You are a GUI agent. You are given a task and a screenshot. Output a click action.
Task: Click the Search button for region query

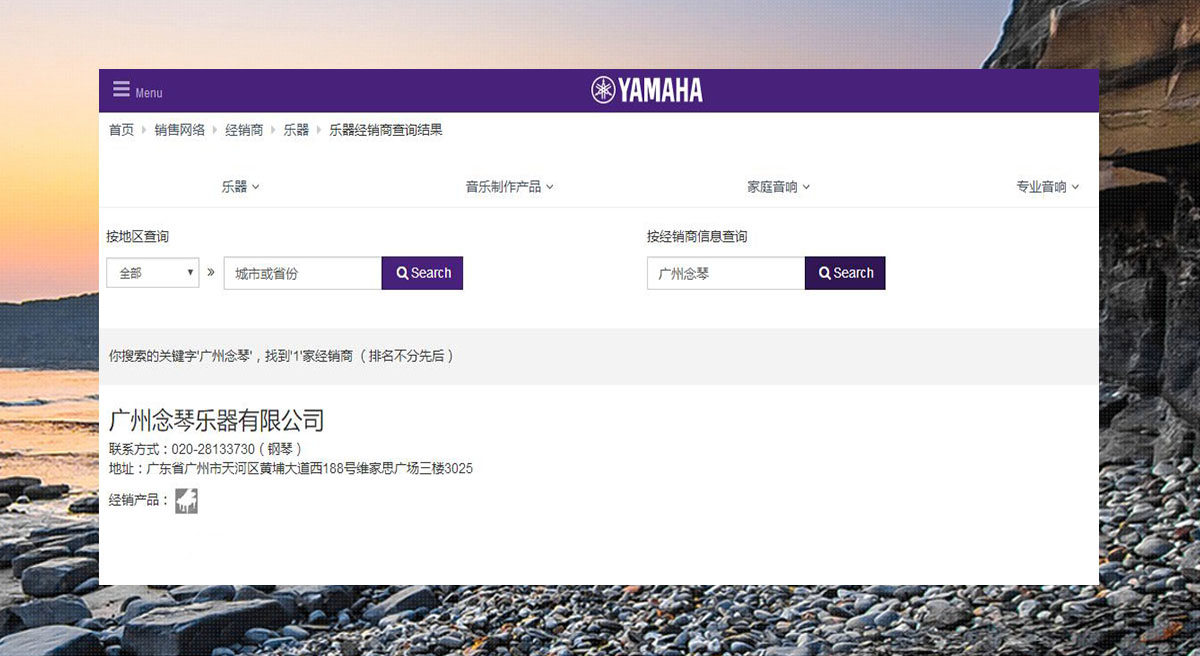click(x=422, y=273)
